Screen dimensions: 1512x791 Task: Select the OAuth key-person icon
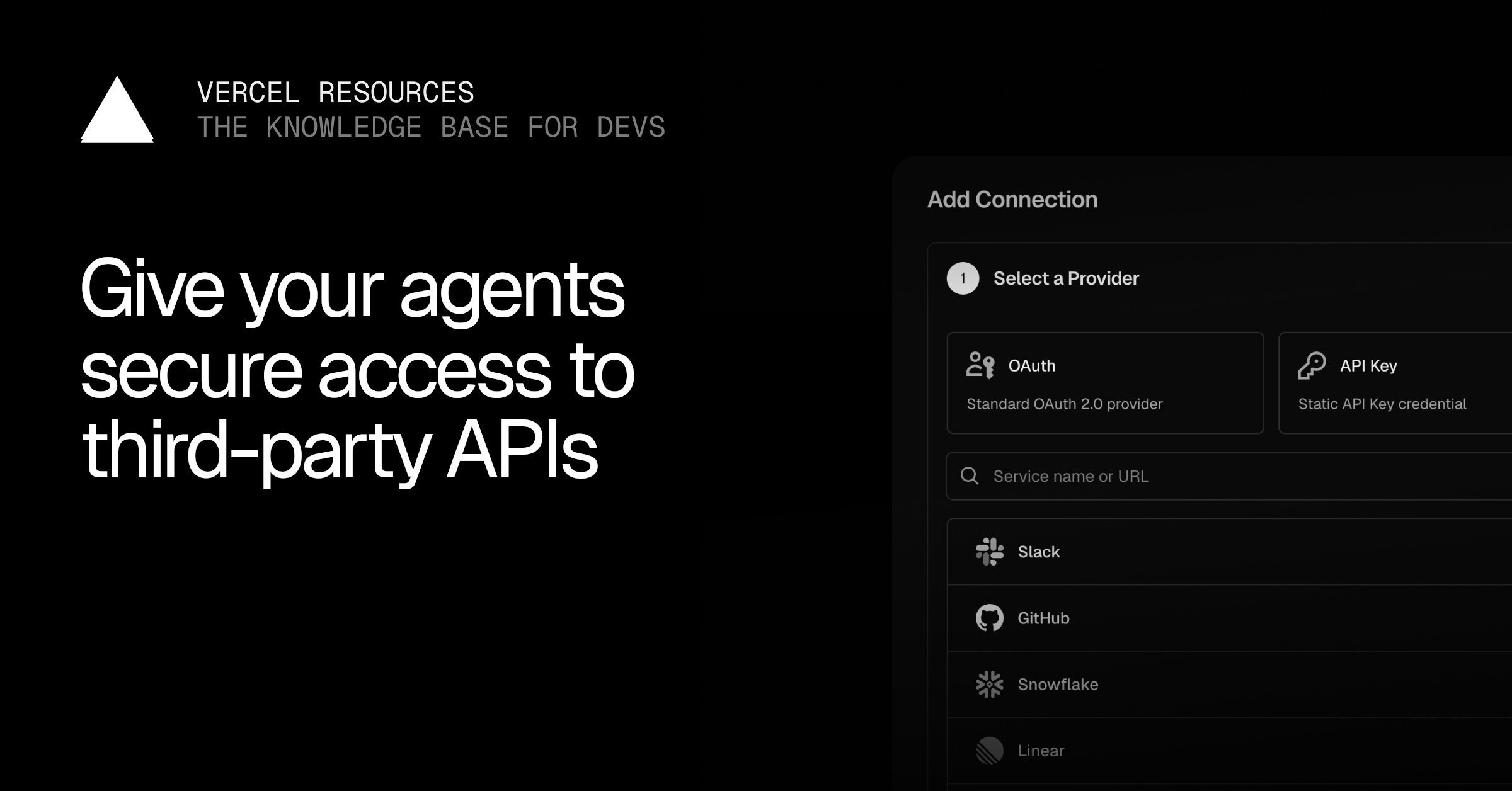point(980,365)
